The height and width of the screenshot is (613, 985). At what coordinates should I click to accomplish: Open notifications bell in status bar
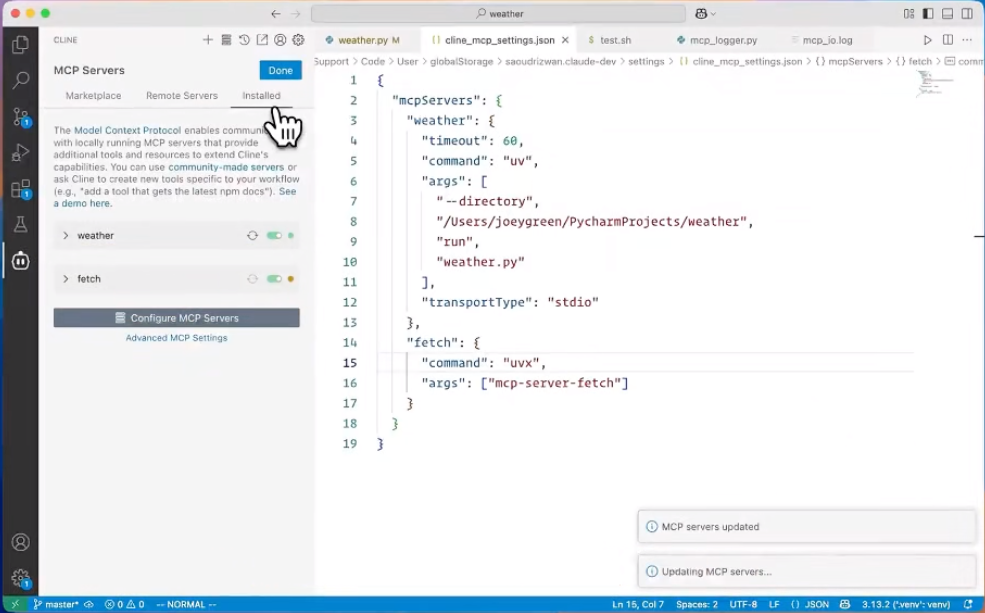pyautogui.click(x=968, y=604)
